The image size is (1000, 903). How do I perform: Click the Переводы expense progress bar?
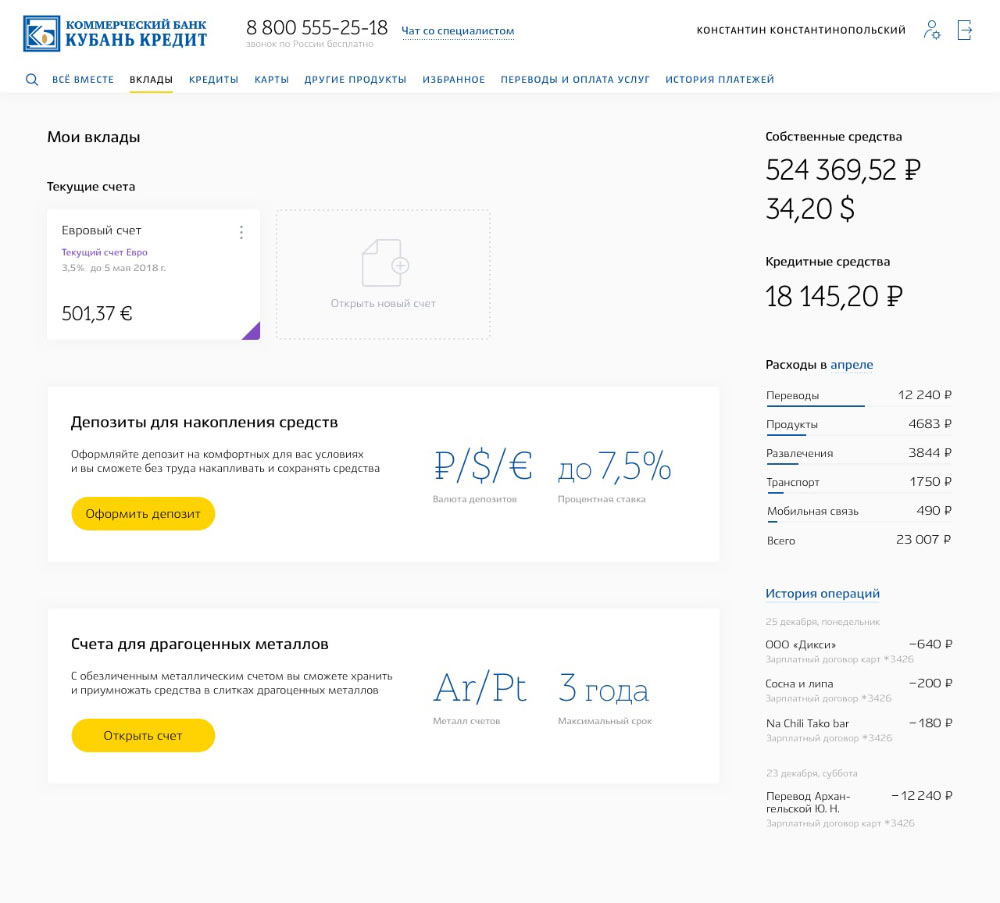tap(815, 406)
